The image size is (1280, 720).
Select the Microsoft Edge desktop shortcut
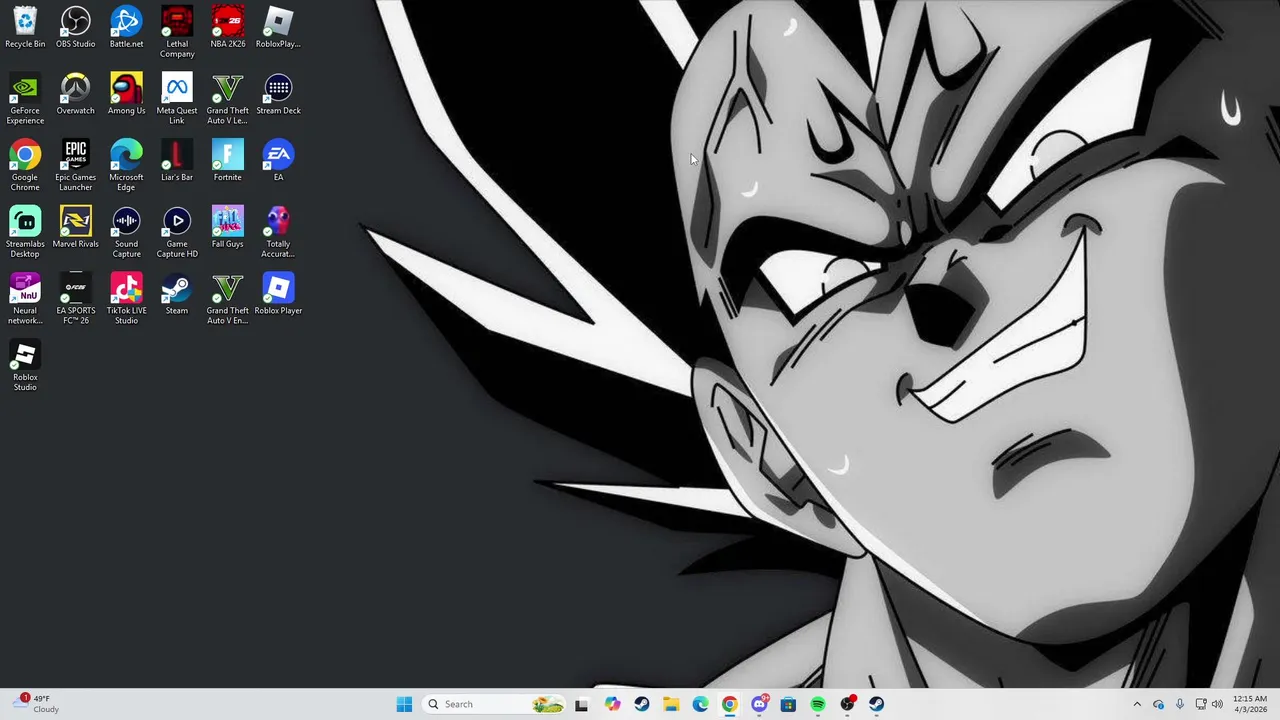(126, 165)
